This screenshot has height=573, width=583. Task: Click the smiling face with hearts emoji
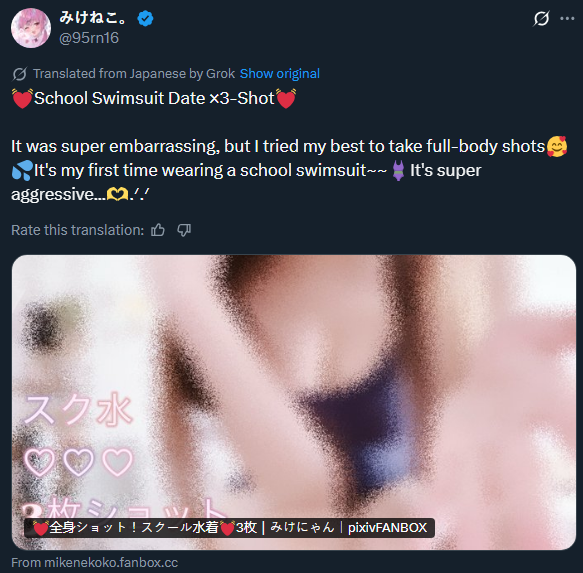(557, 147)
